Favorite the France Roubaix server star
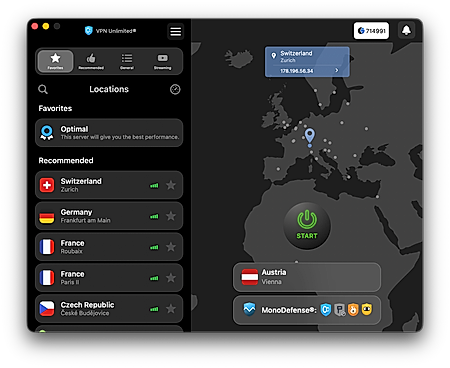Image resolution: width=450 pixels, height=368 pixels. [x=171, y=247]
